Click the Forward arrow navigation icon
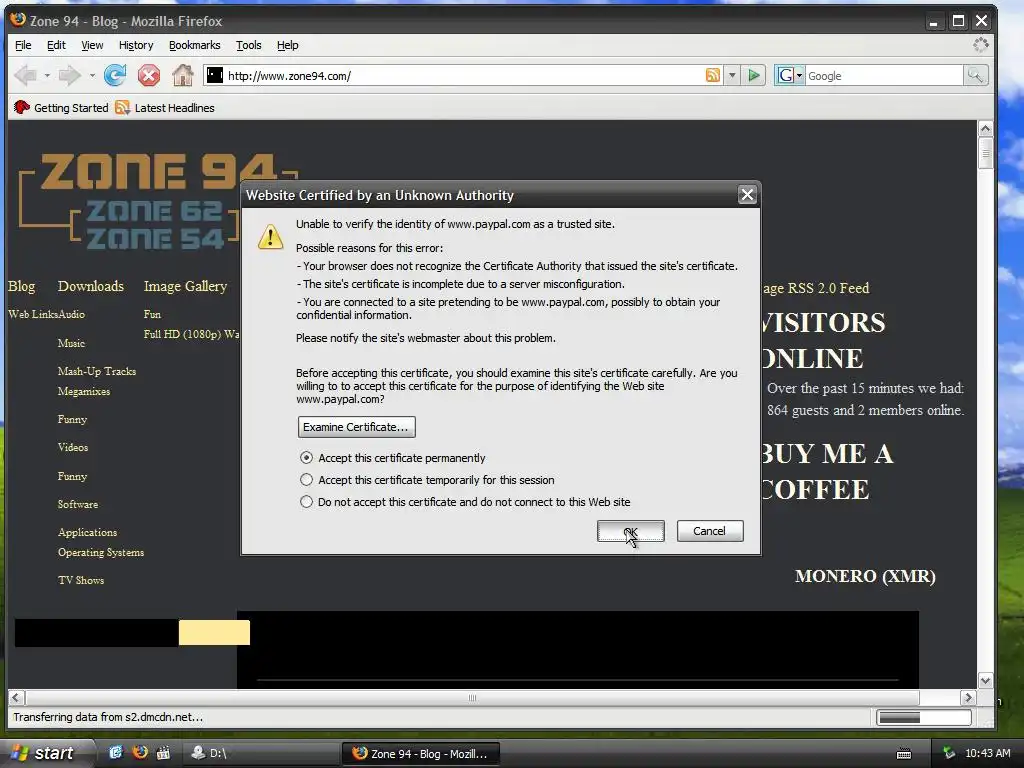Image resolution: width=1024 pixels, height=768 pixels. pyautogui.click(x=69, y=76)
